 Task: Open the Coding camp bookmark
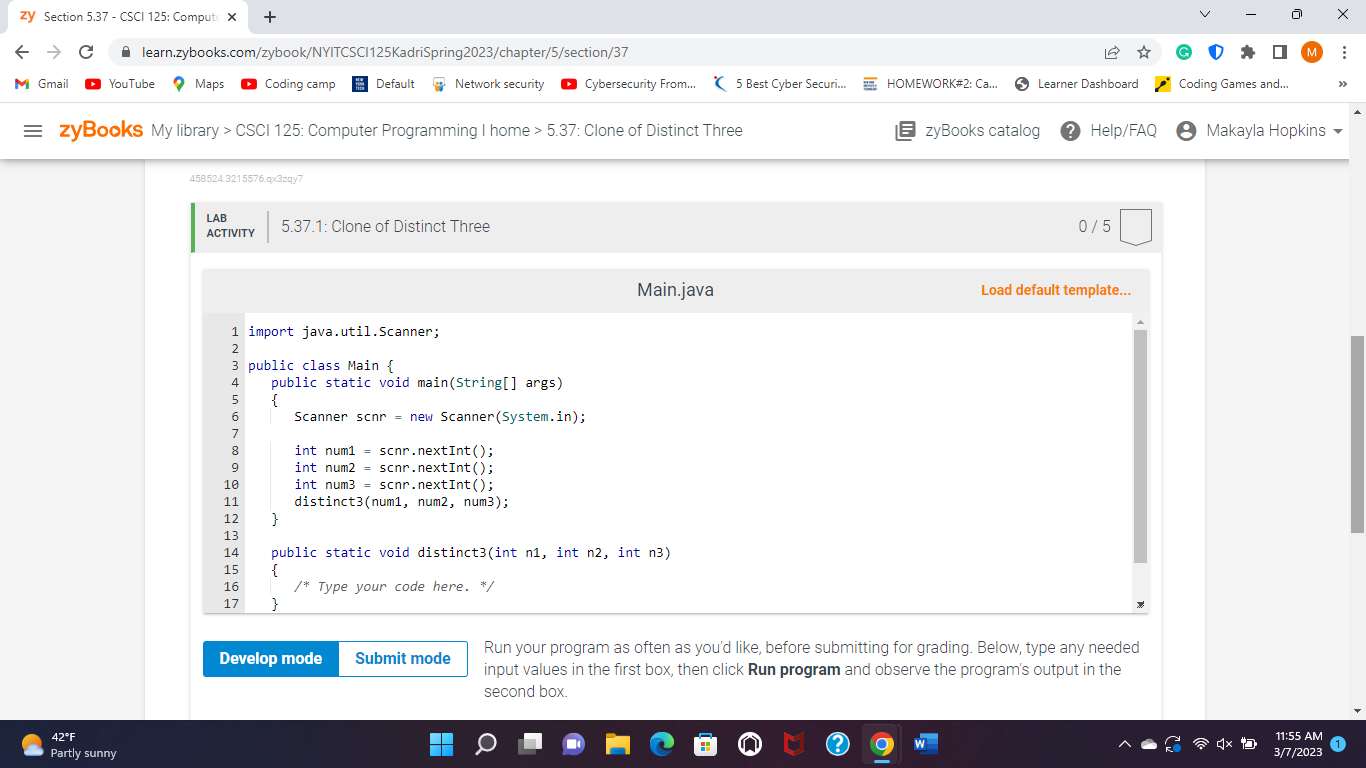coord(289,84)
